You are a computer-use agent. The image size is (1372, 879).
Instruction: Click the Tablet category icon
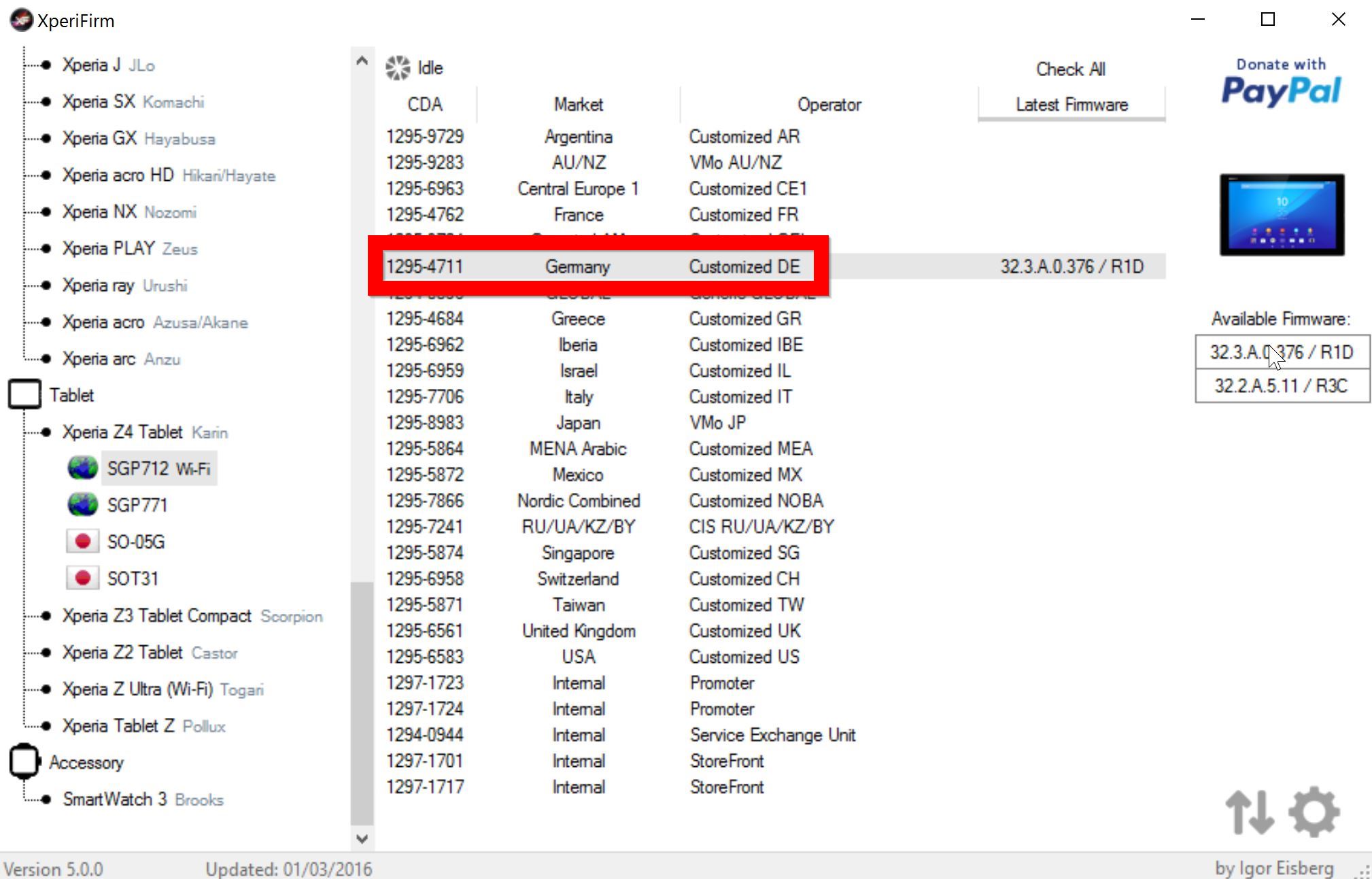coord(24,394)
